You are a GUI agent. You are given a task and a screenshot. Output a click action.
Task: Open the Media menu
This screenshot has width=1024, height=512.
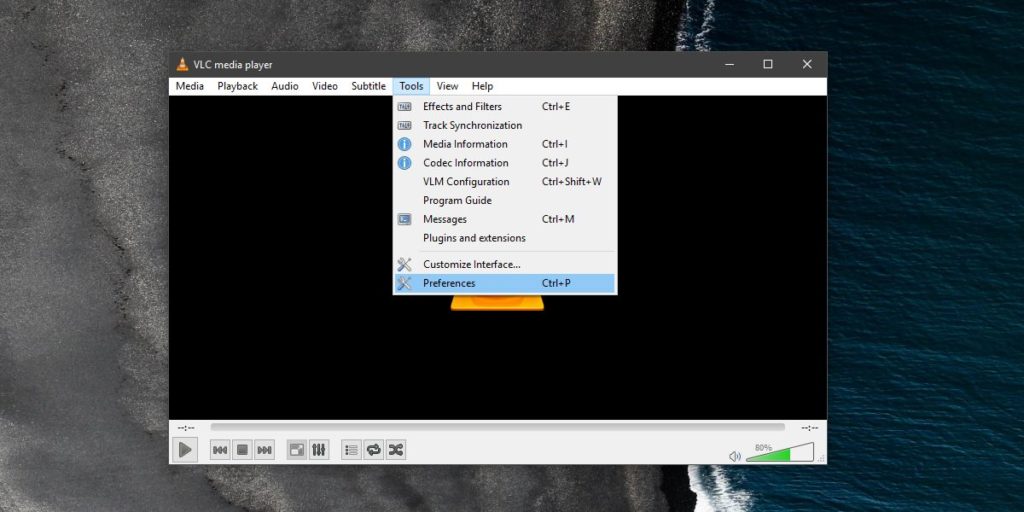pos(190,86)
